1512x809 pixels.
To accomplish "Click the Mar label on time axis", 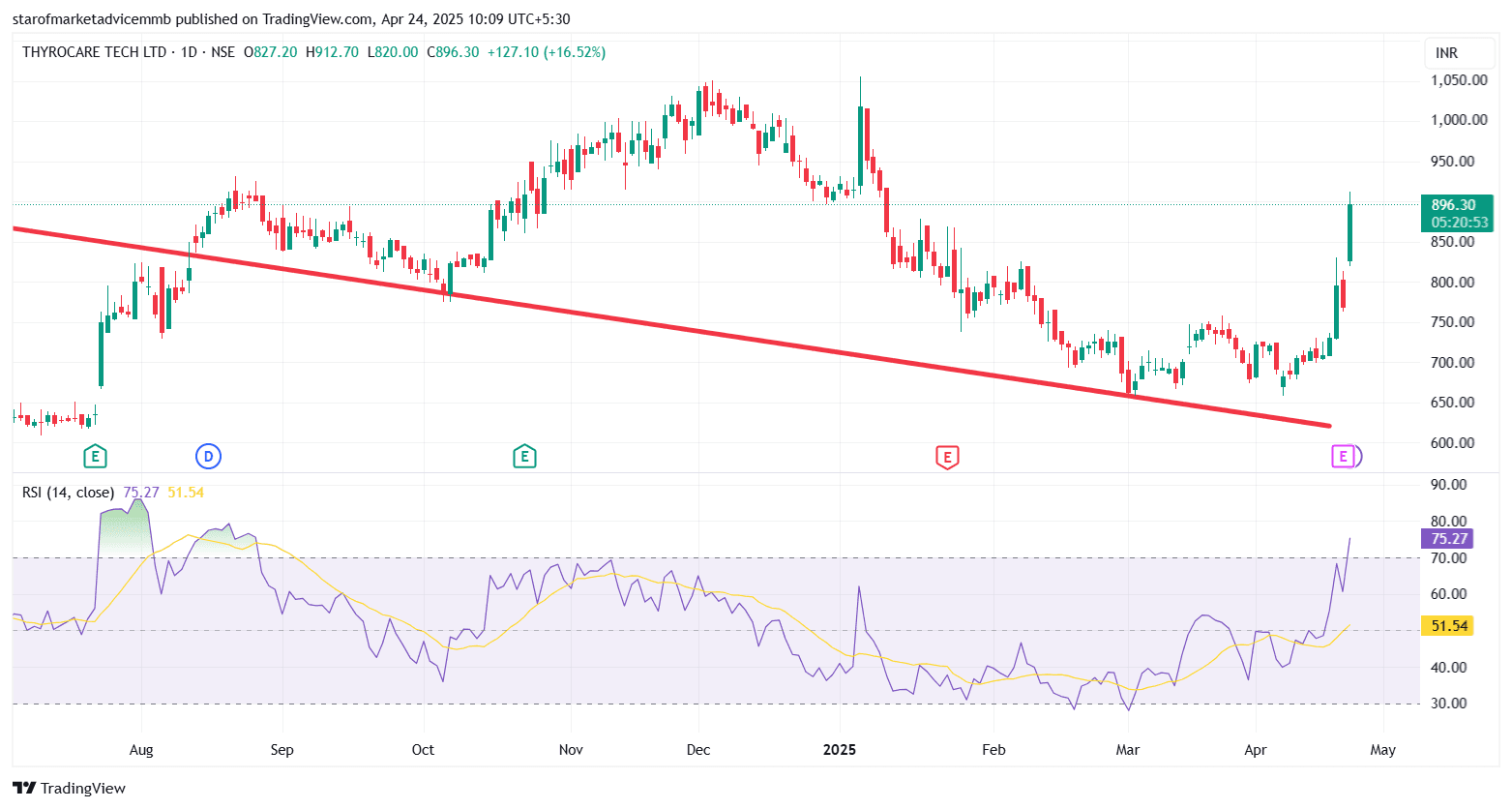I will pyautogui.click(x=1128, y=750).
